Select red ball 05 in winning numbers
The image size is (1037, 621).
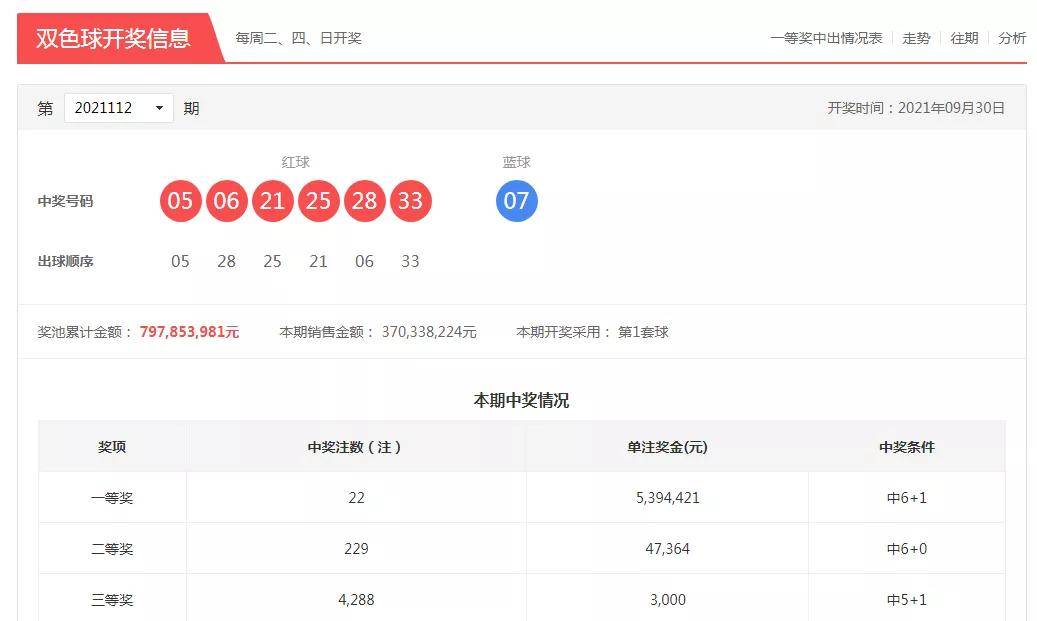[x=181, y=200]
